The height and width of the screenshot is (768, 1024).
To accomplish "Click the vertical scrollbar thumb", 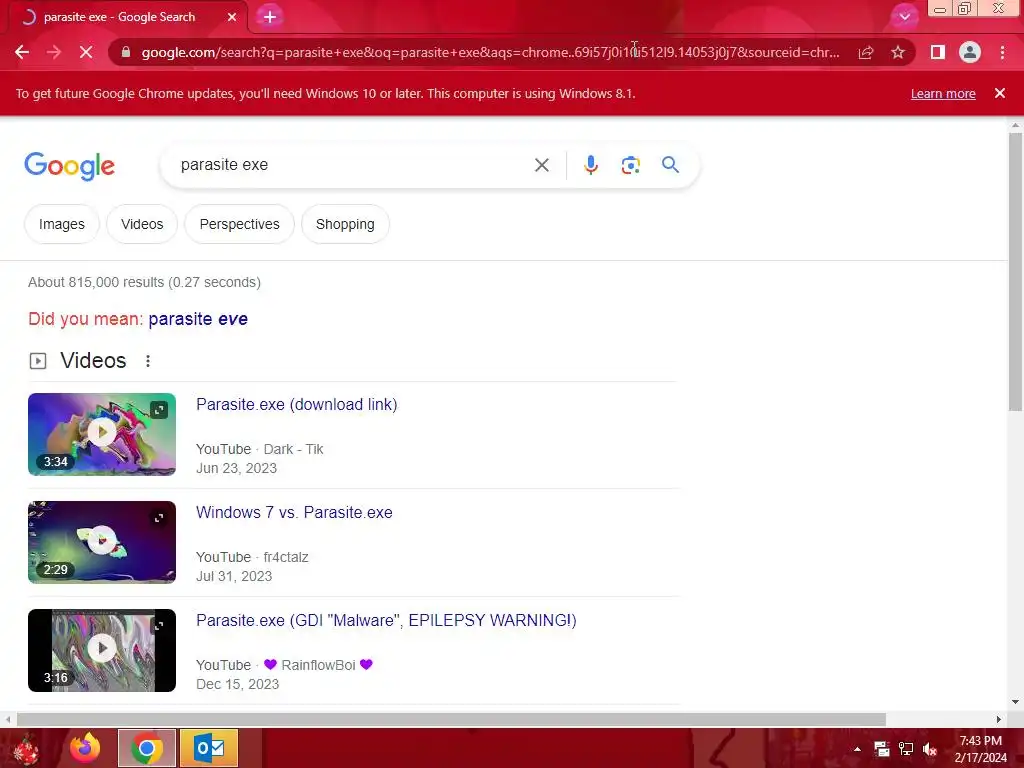I will click(x=1015, y=271).
